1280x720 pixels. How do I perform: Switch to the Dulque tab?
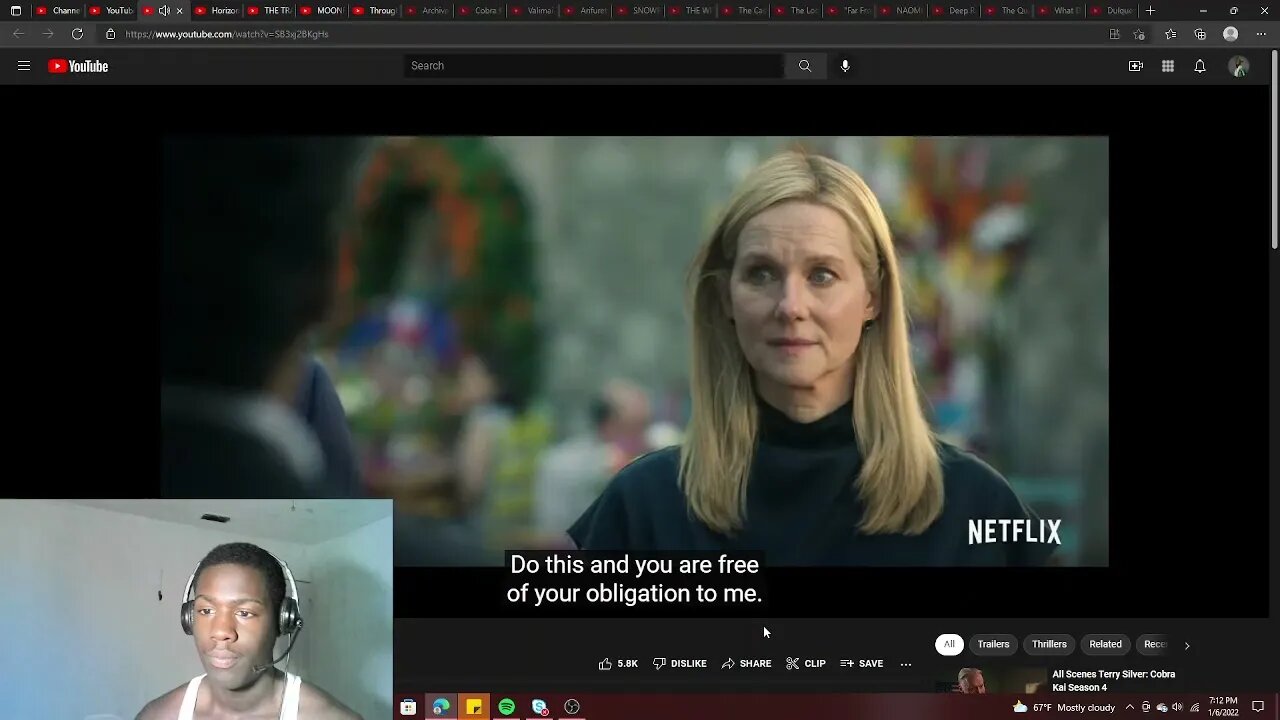point(1112,11)
